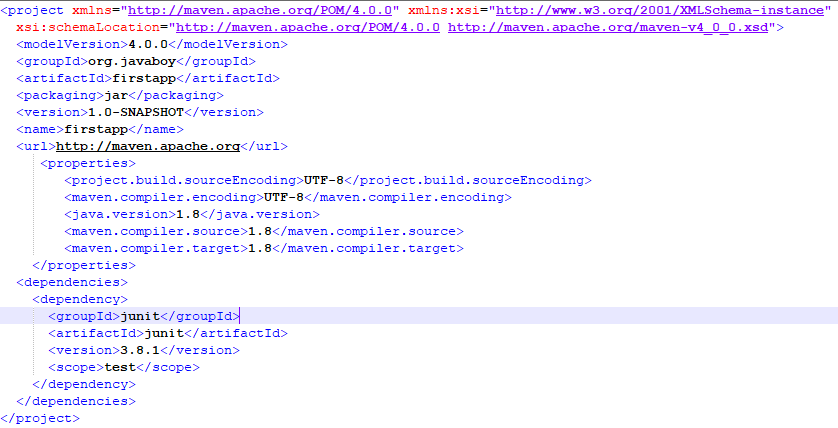Click the project.build.sourceEncoding UTF-8 value
This screenshot has width=838, height=428.
323,180
